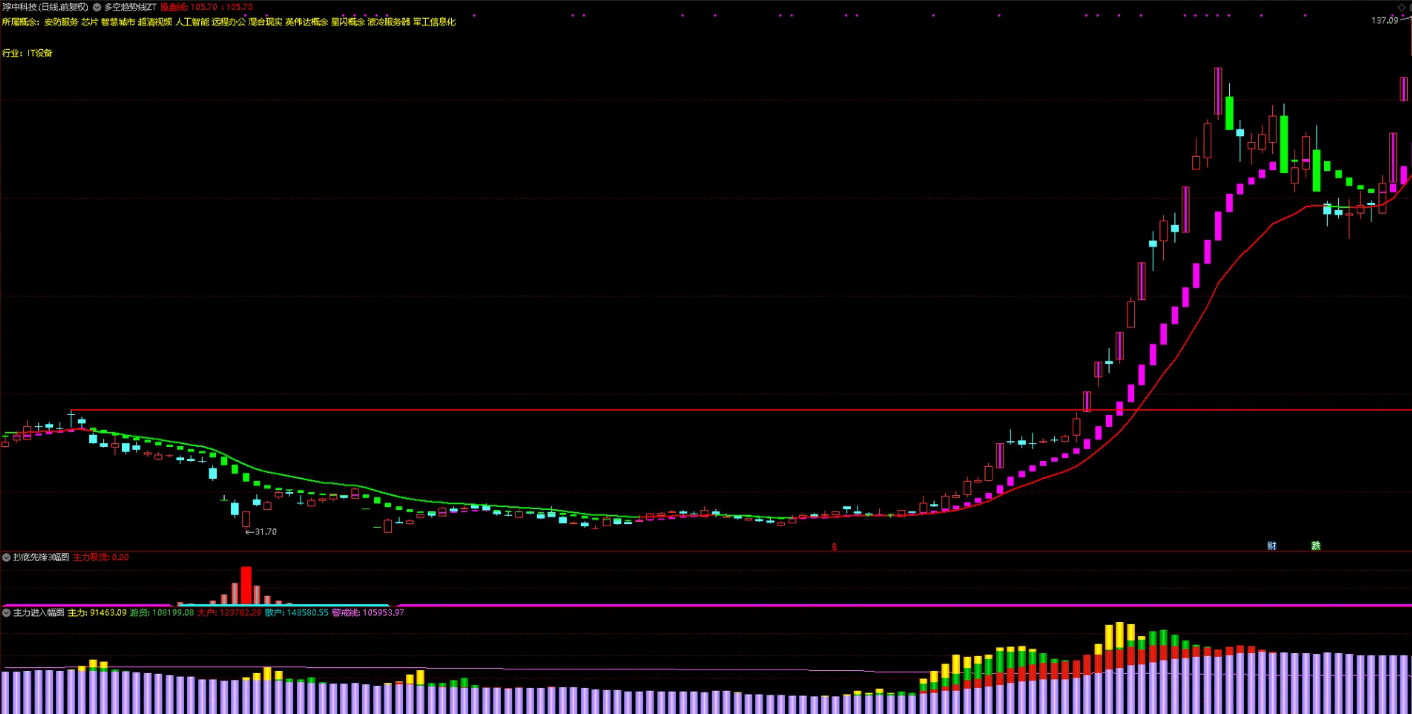The height and width of the screenshot is (714, 1412).
Task: Open the 人工智能 concept link
Action: click(192, 21)
